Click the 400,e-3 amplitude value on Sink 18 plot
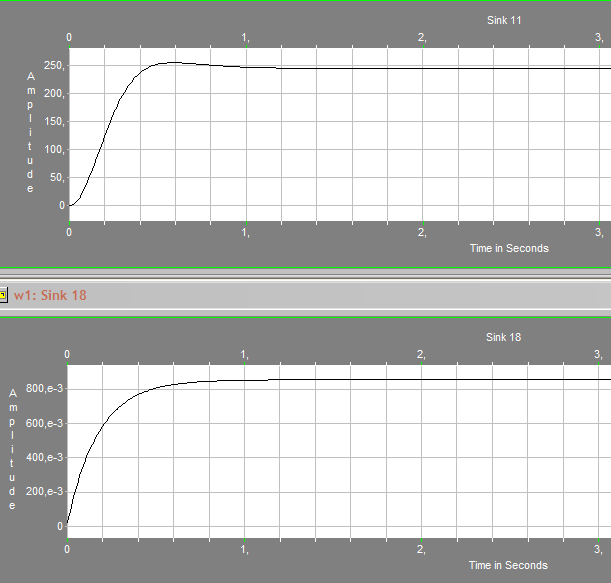 click(44, 458)
